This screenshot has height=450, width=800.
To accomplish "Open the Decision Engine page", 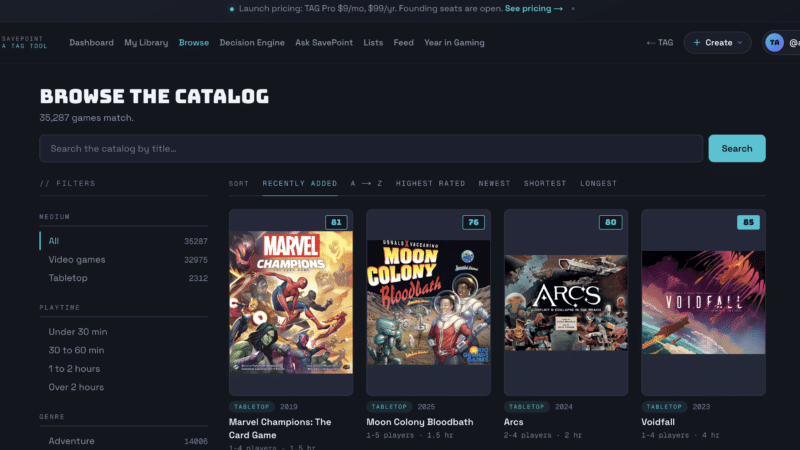I will point(252,42).
